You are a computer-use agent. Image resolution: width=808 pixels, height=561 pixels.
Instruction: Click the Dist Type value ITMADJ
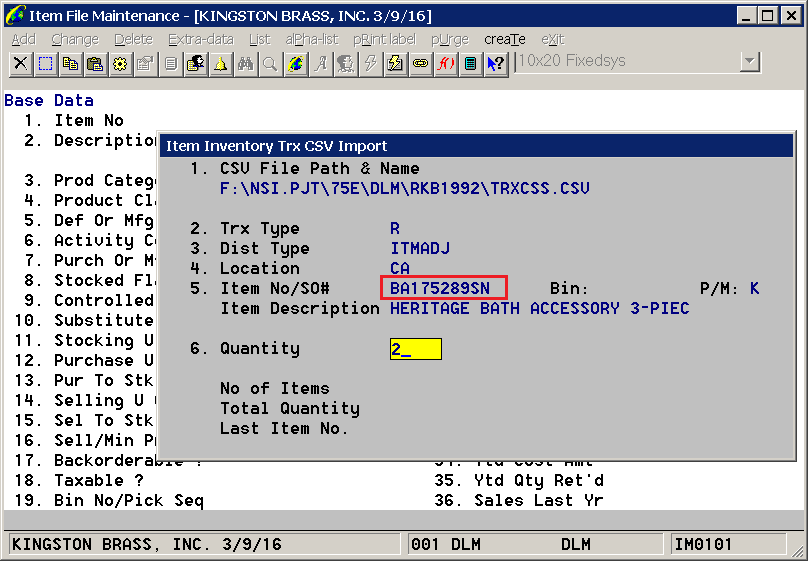(x=420, y=248)
